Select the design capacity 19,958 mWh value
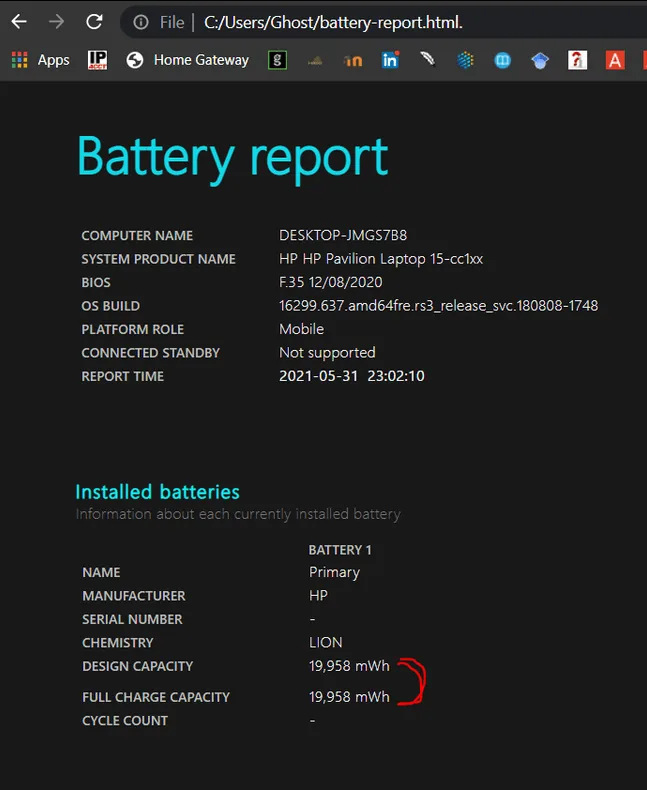The image size is (647, 790). 349,666
